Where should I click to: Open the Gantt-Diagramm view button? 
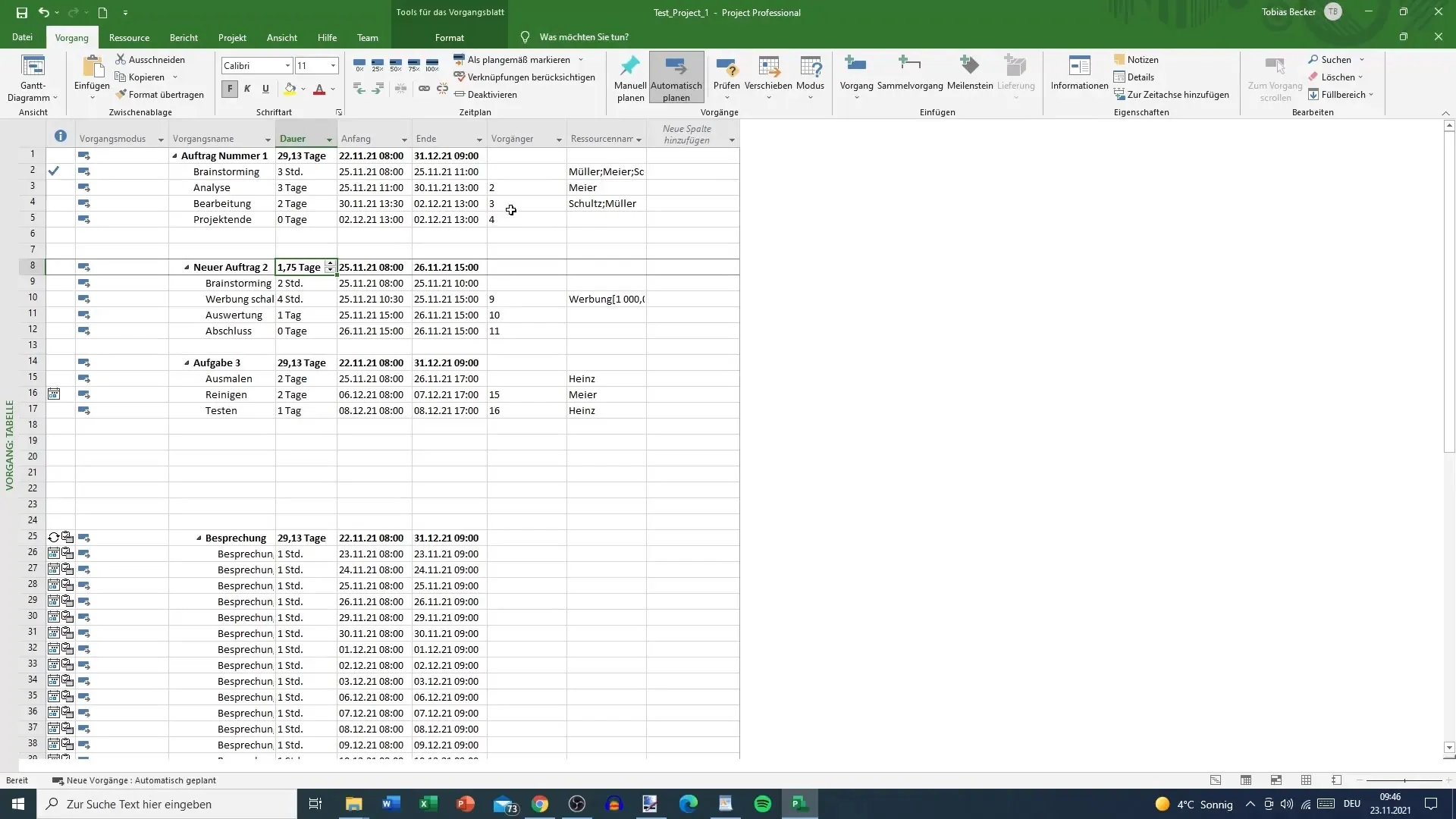[x=33, y=79]
